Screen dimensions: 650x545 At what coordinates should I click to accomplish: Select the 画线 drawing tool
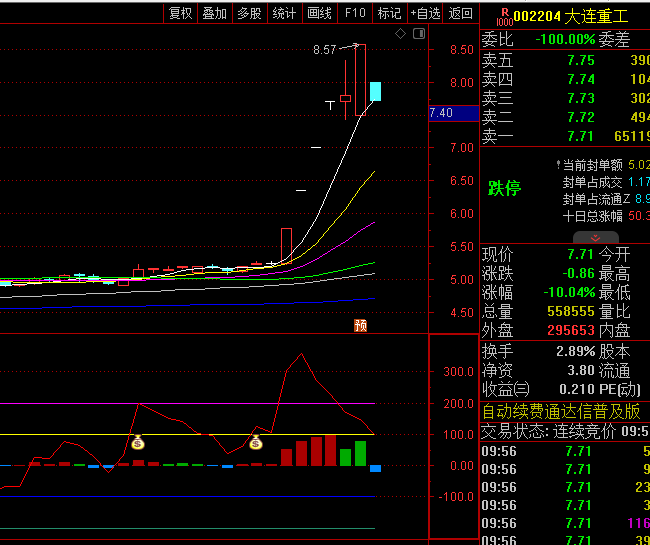point(319,13)
